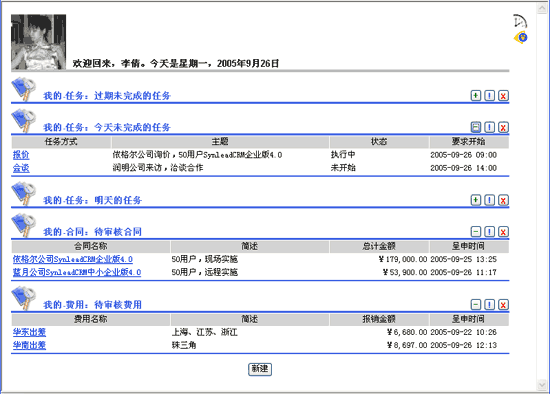Click the exclamation icon in the 待审核合同 header

489,232
